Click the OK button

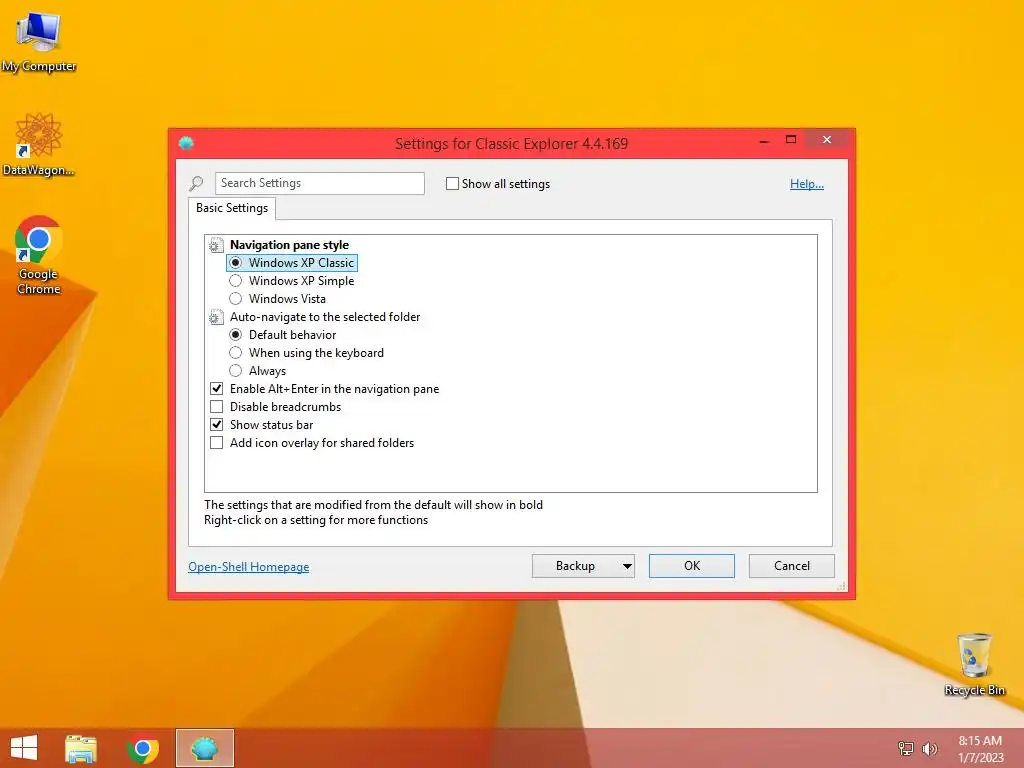pyautogui.click(x=692, y=566)
